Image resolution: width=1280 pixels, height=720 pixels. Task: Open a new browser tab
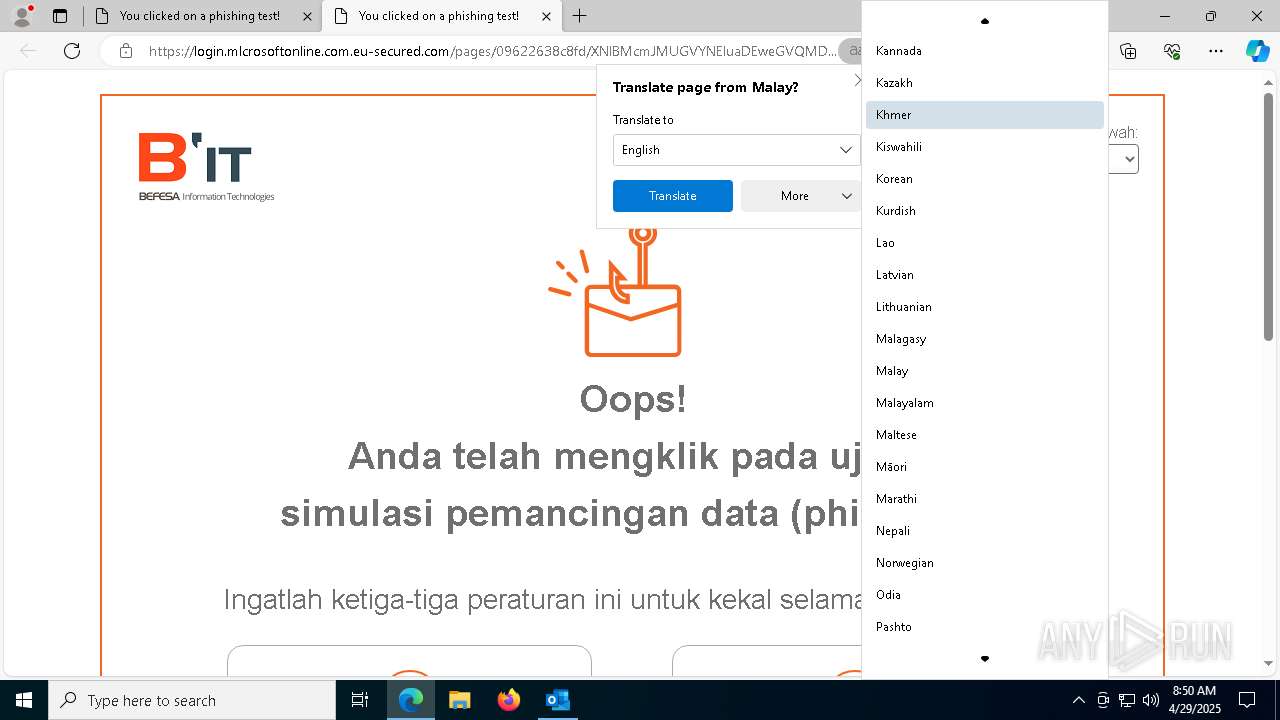pos(579,16)
